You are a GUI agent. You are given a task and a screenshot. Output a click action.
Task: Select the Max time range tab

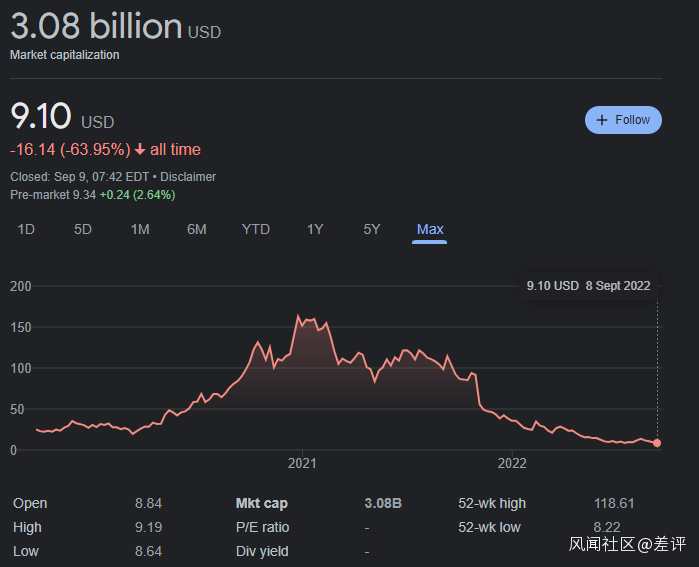(x=430, y=229)
